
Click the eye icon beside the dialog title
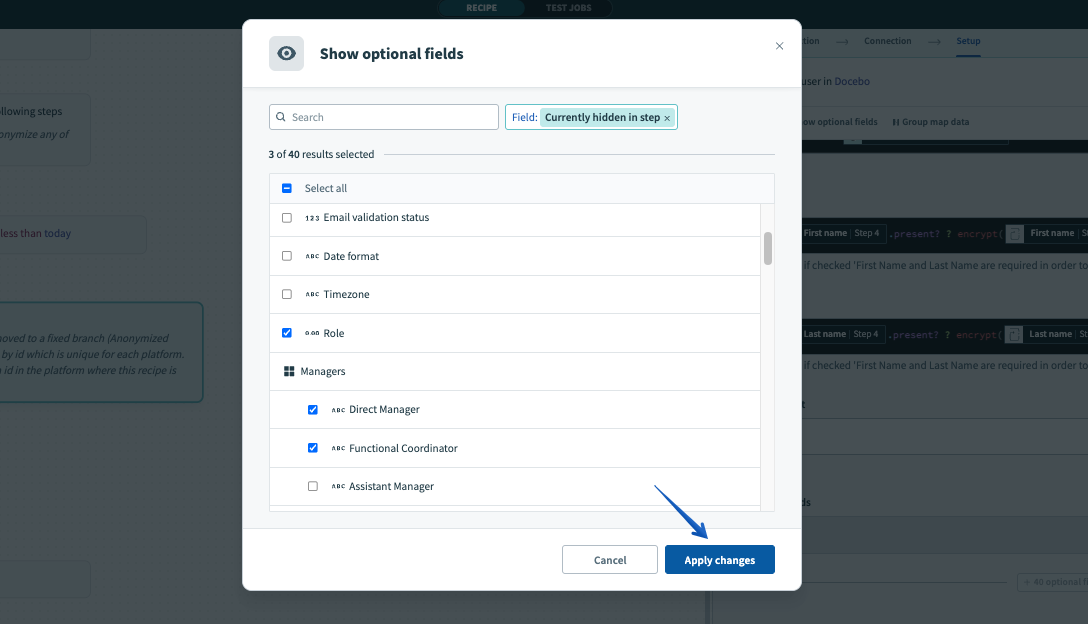[x=286, y=53]
